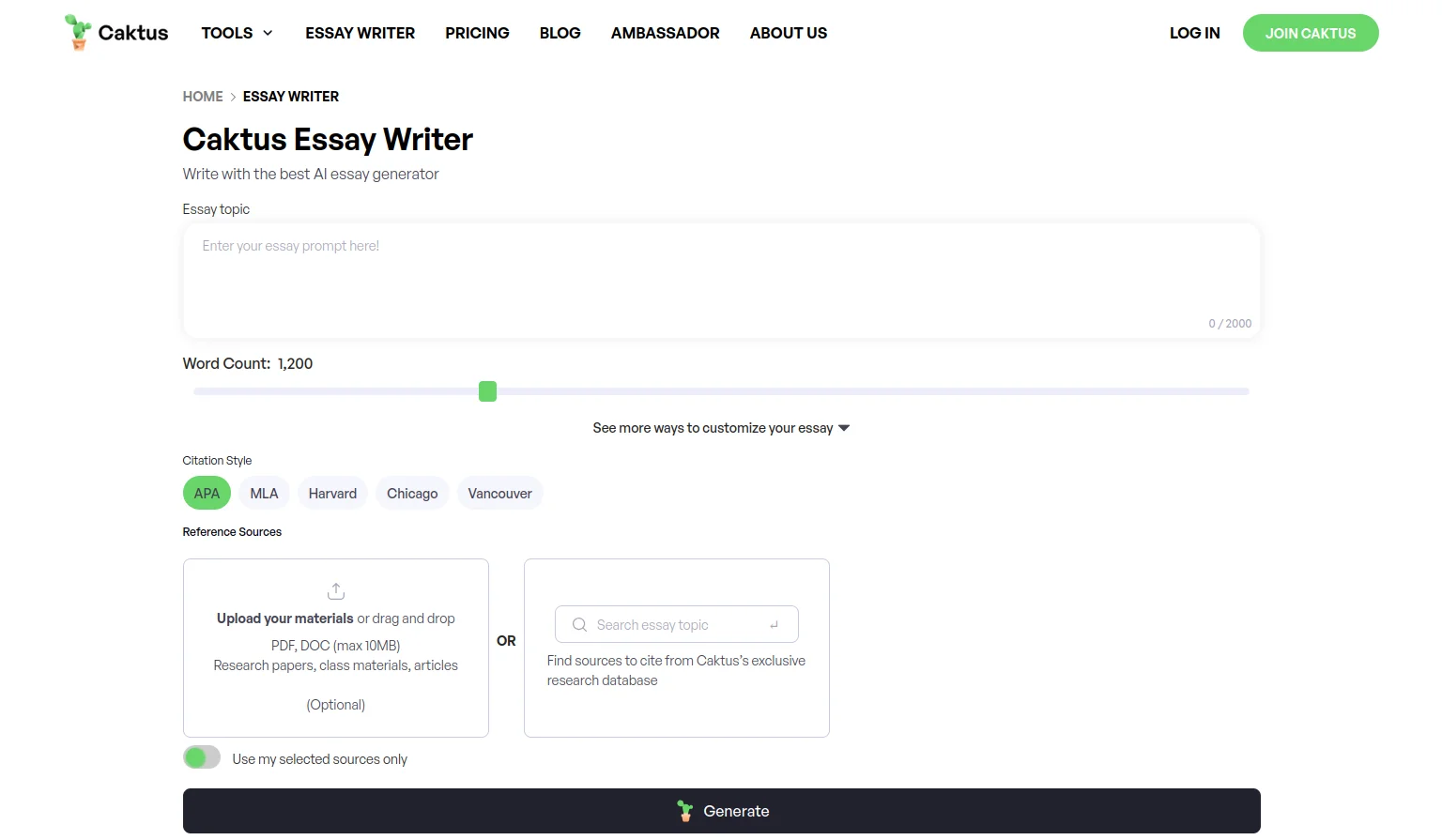Click the chevron arrow beside Tools
Viewport: 1442px width, 840px height.
click(268, 33)
